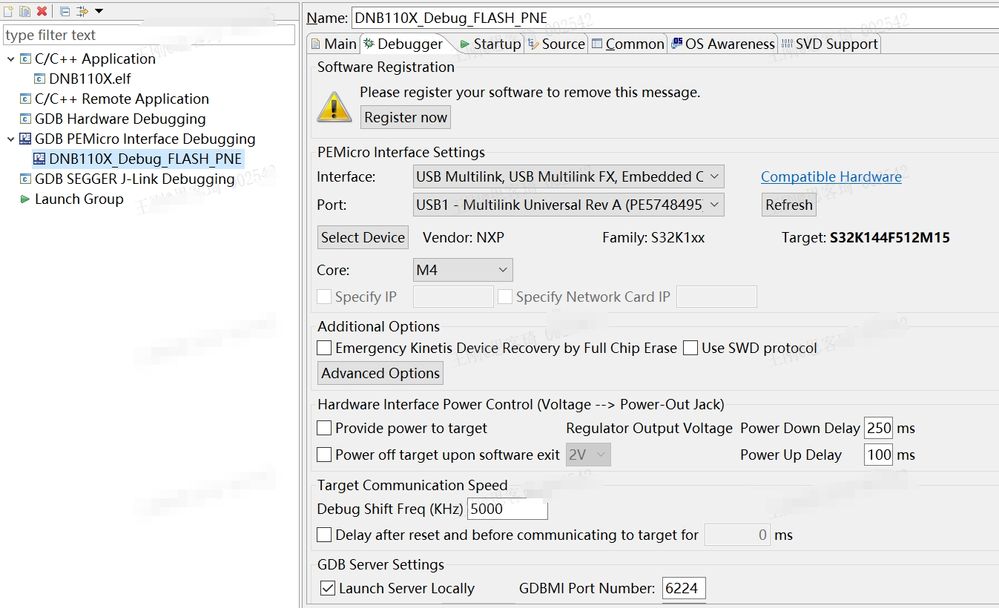Open the filter options dropdown arrow

click(99, 11)
